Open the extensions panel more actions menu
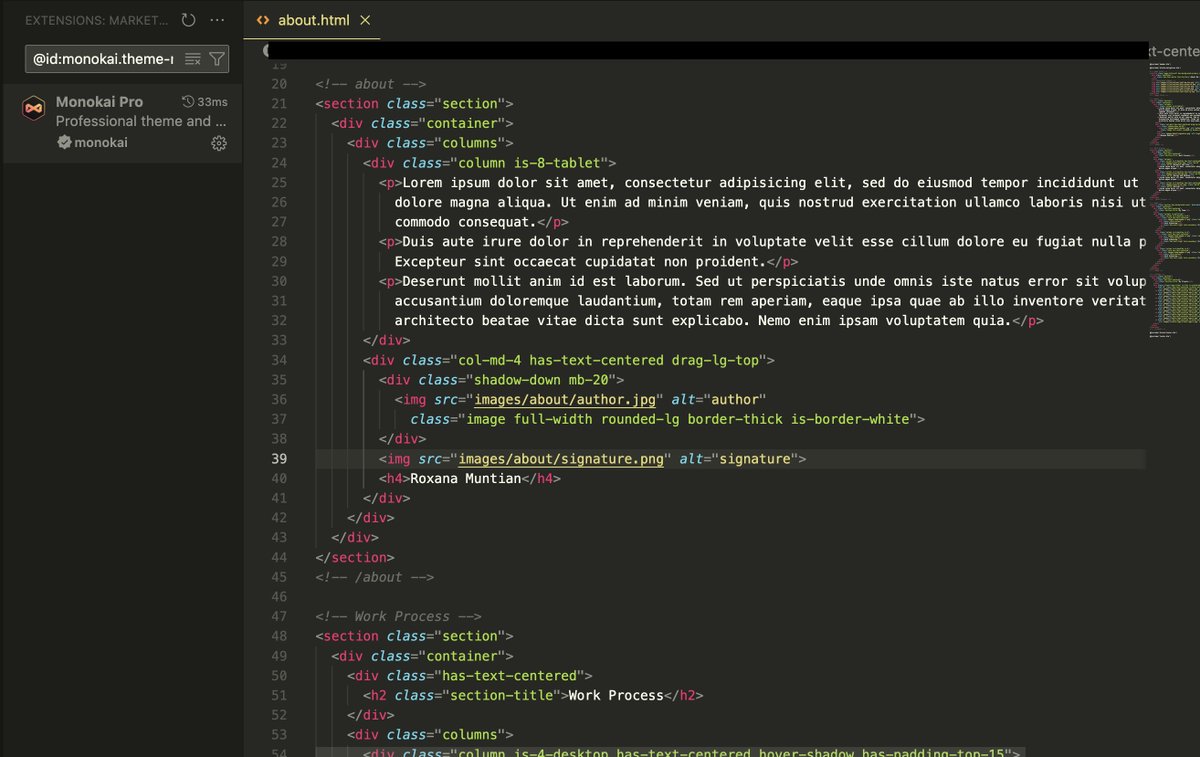Screen dimensions: 1200x757 pos(216,19)
